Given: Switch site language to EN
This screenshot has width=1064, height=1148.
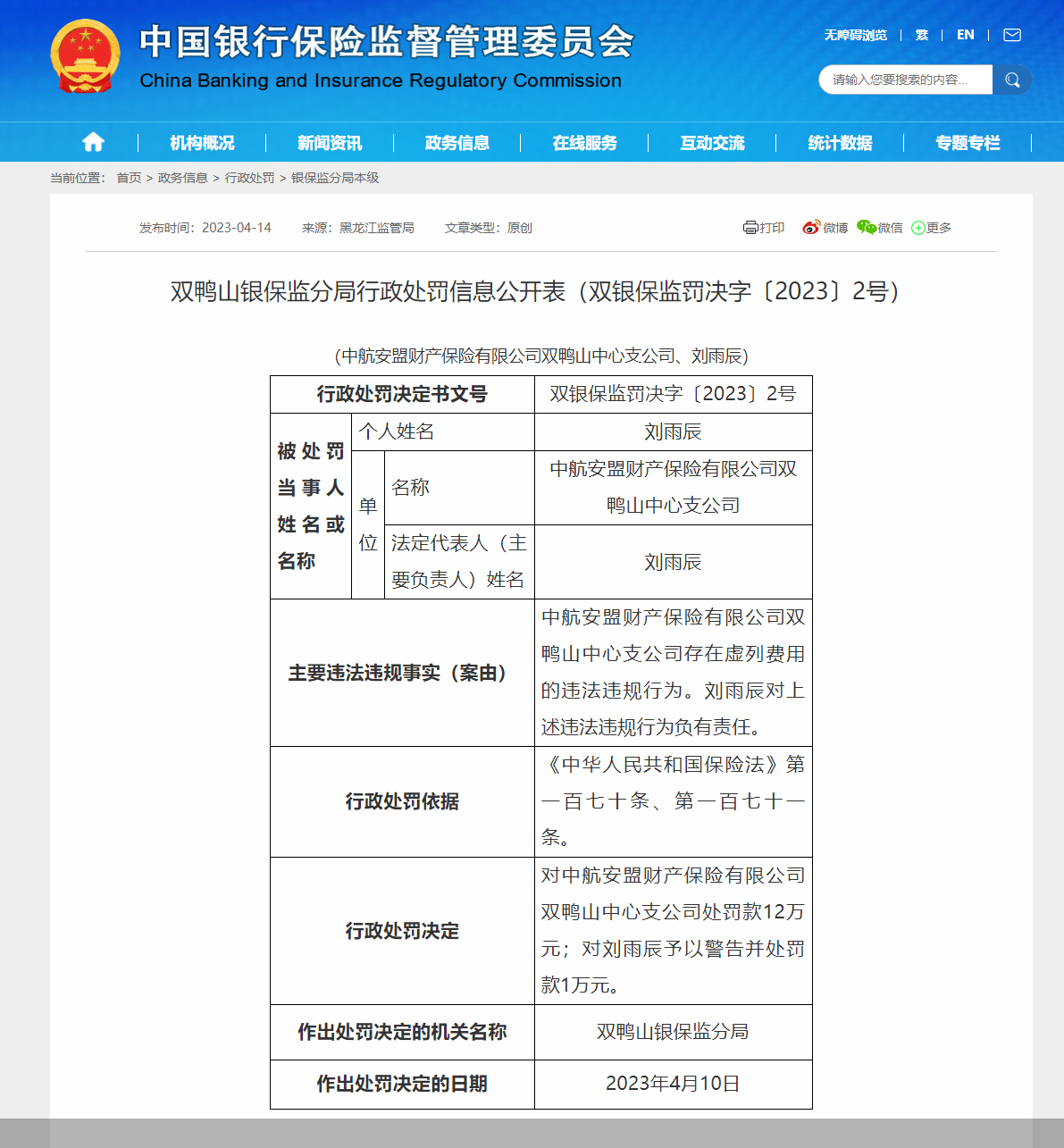Looking at the screenshot, I should 965,35.
